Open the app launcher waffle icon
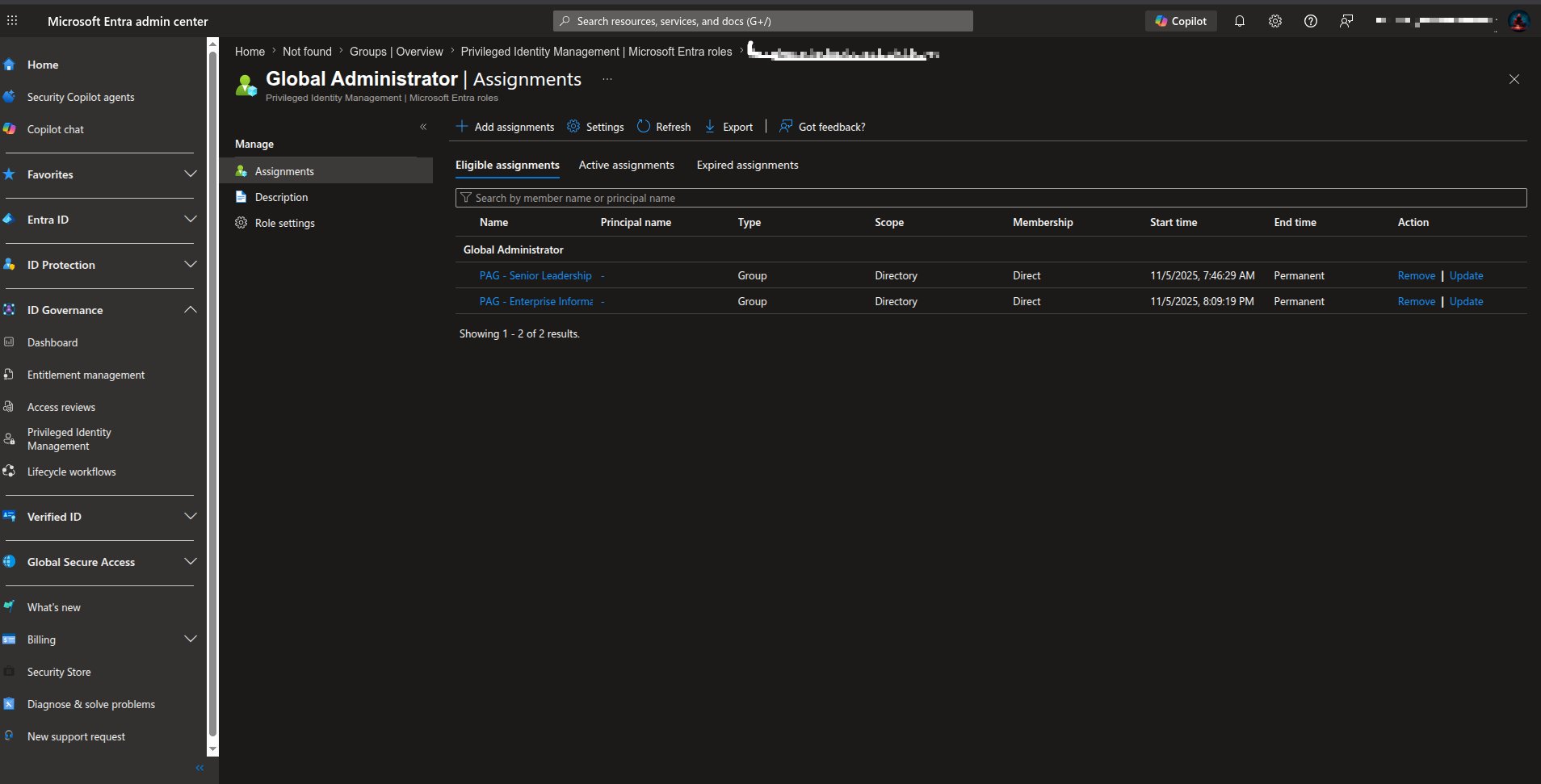The image size is (1541, 784). (x=12, y=21)
